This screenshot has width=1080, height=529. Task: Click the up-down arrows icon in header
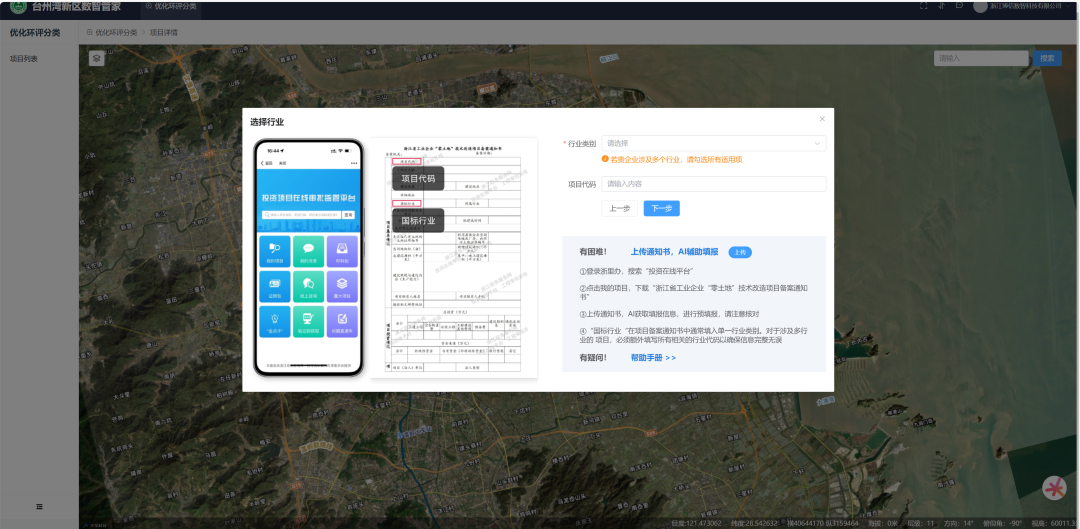[x=941, y=6]
